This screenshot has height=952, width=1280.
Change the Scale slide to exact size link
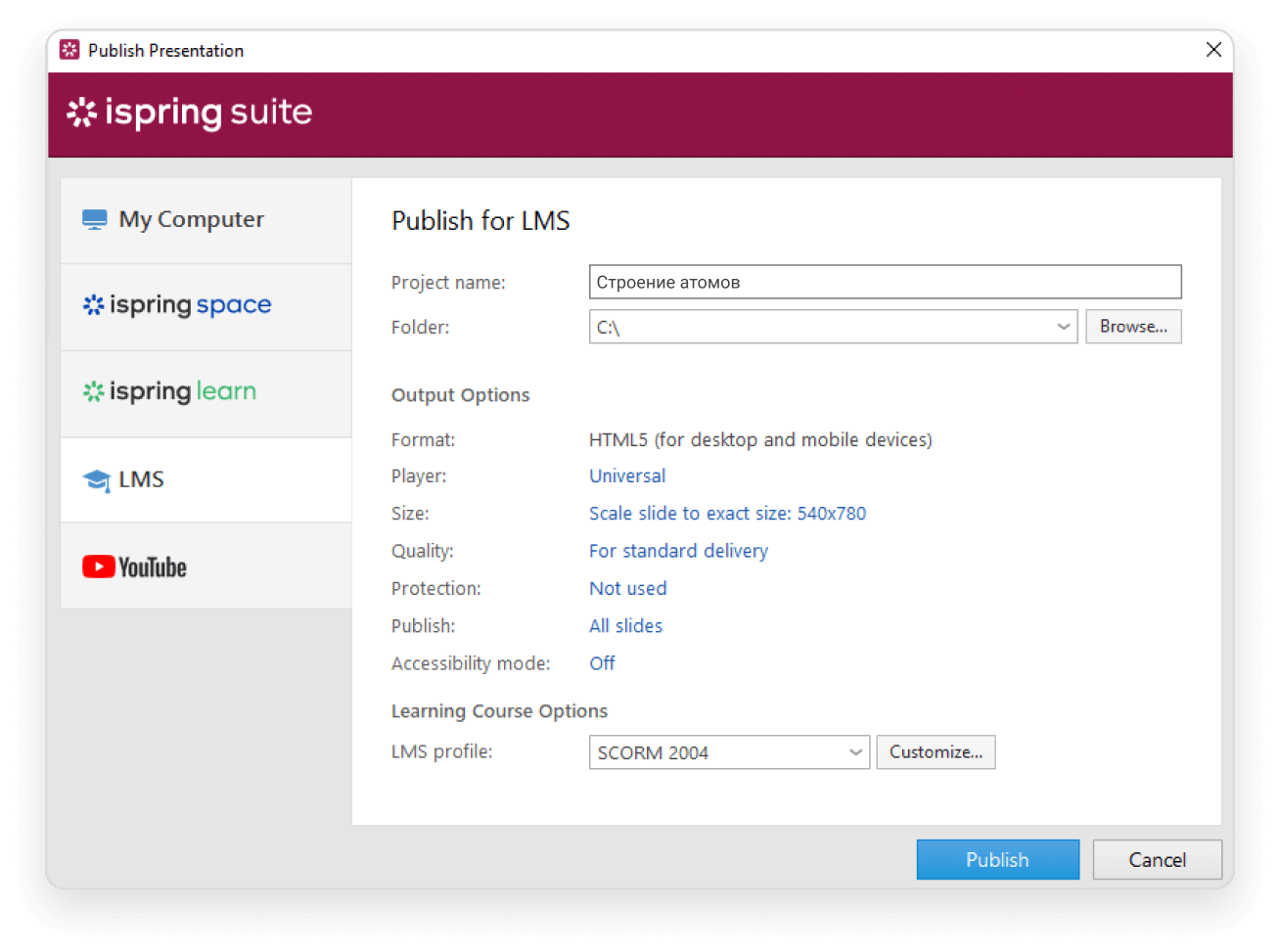click(727, 514)
